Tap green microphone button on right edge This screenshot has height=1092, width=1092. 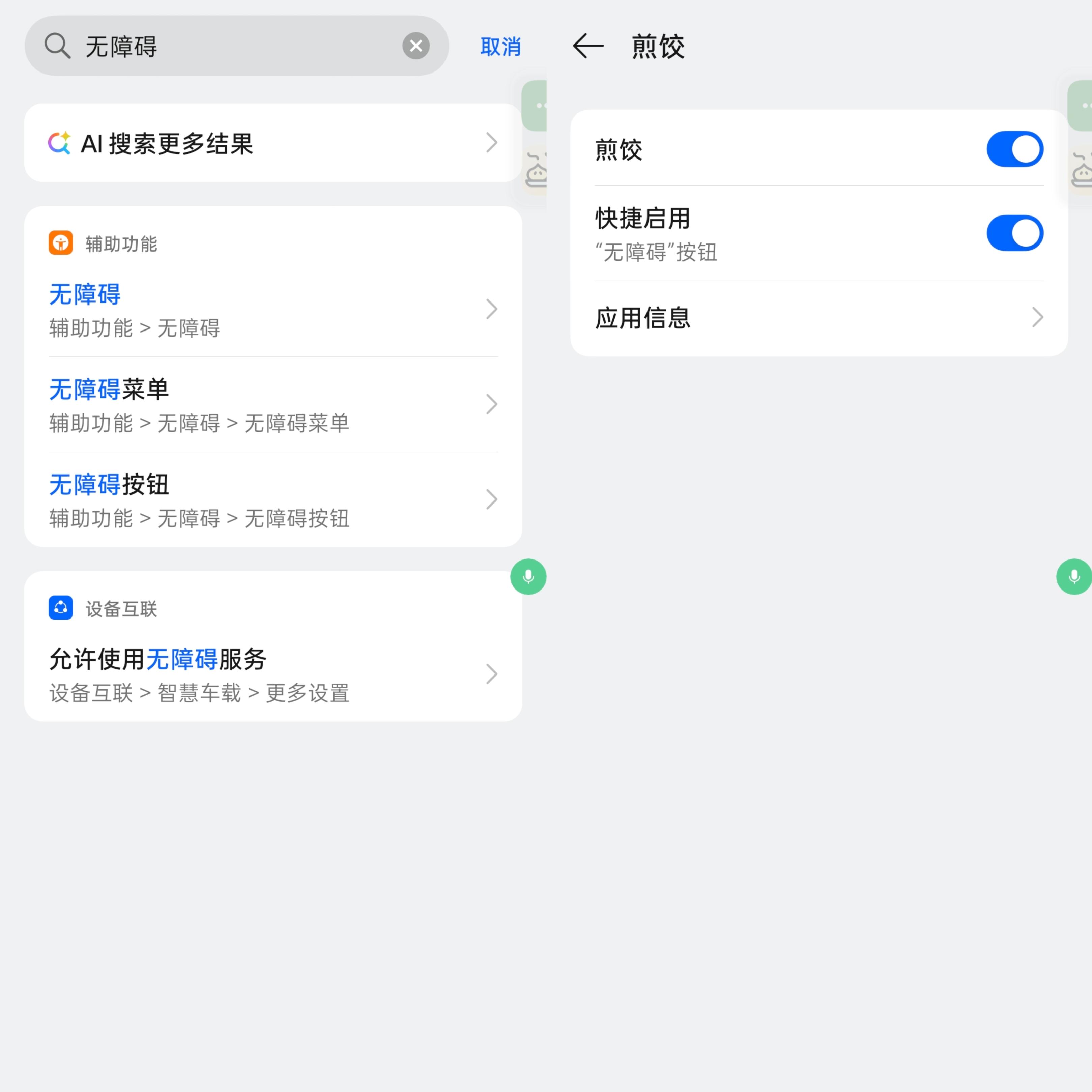[1074, 577]
